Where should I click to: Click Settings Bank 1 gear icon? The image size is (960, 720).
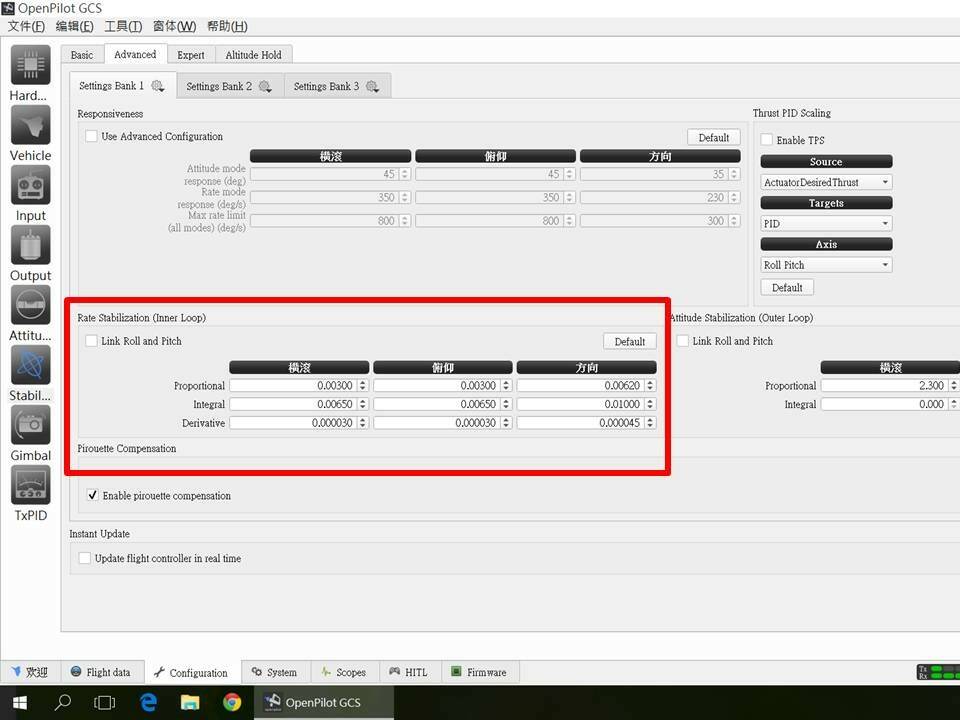(x=158, y=86)
